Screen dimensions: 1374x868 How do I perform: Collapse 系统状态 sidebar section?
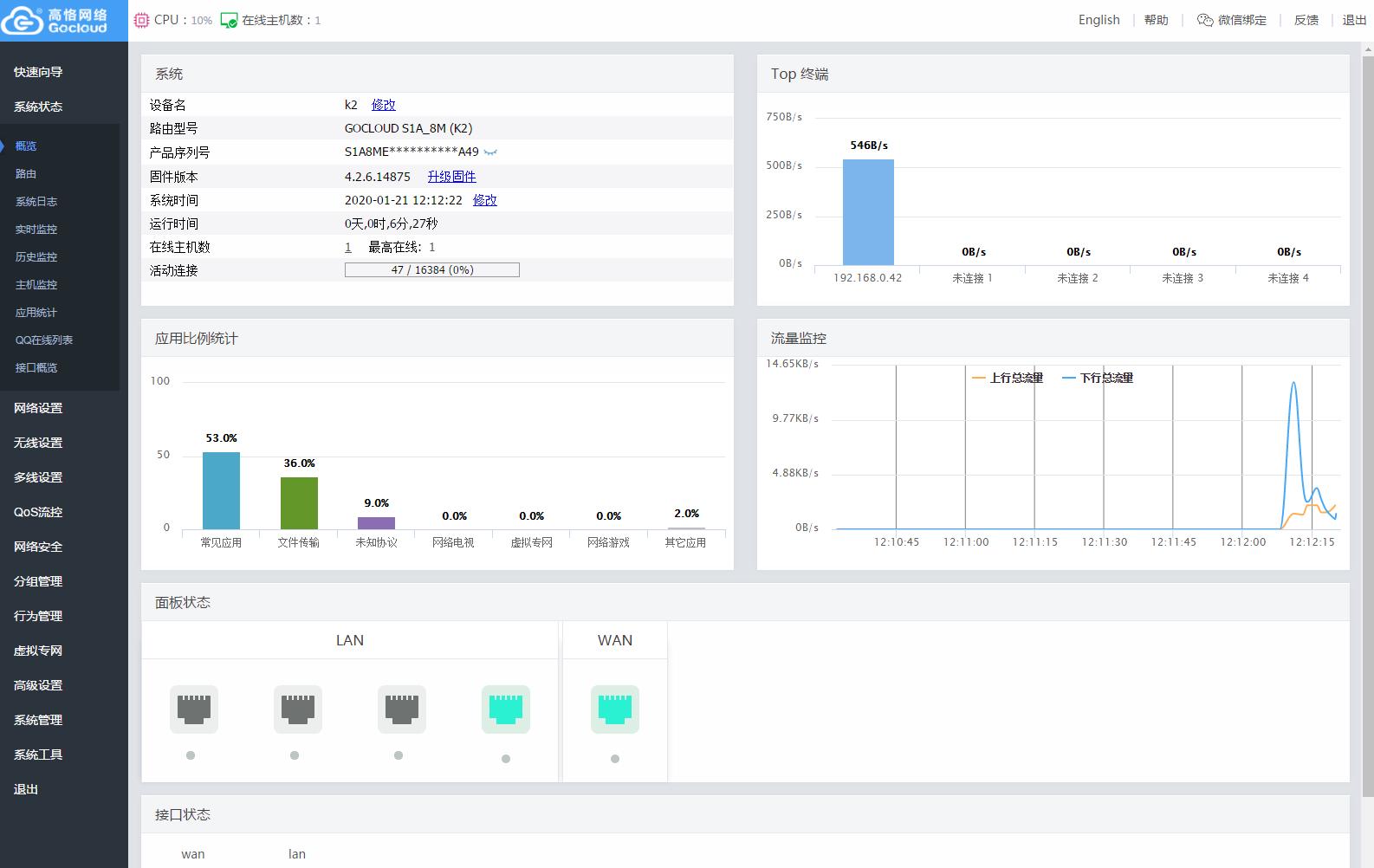[x=38, y=107]
